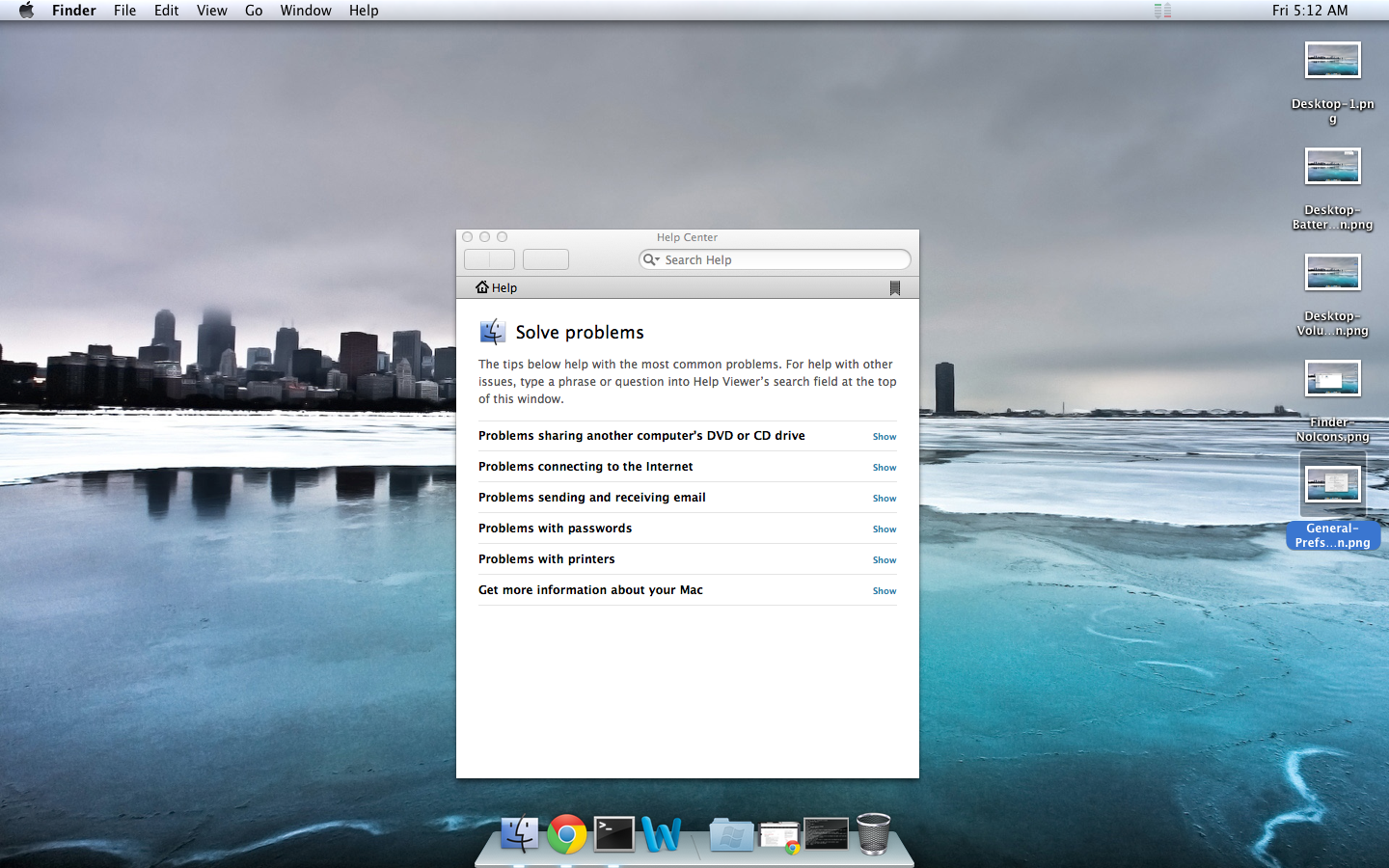Show problems with passwords

pyautogui.click(x=885, y=529)
